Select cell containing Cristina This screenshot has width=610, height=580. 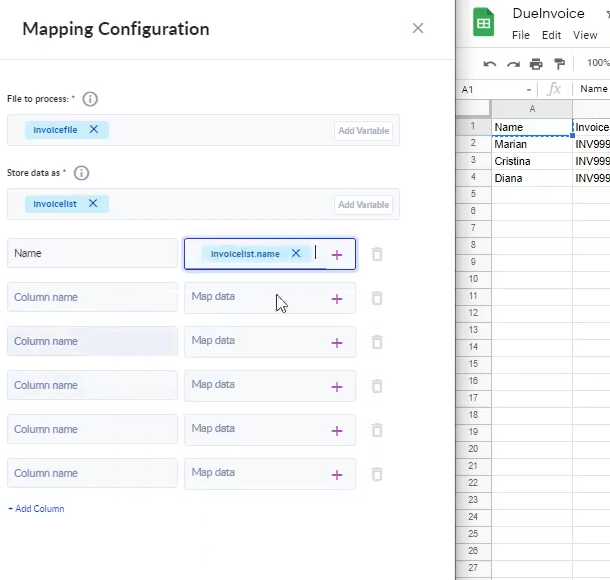coord(532,161)
